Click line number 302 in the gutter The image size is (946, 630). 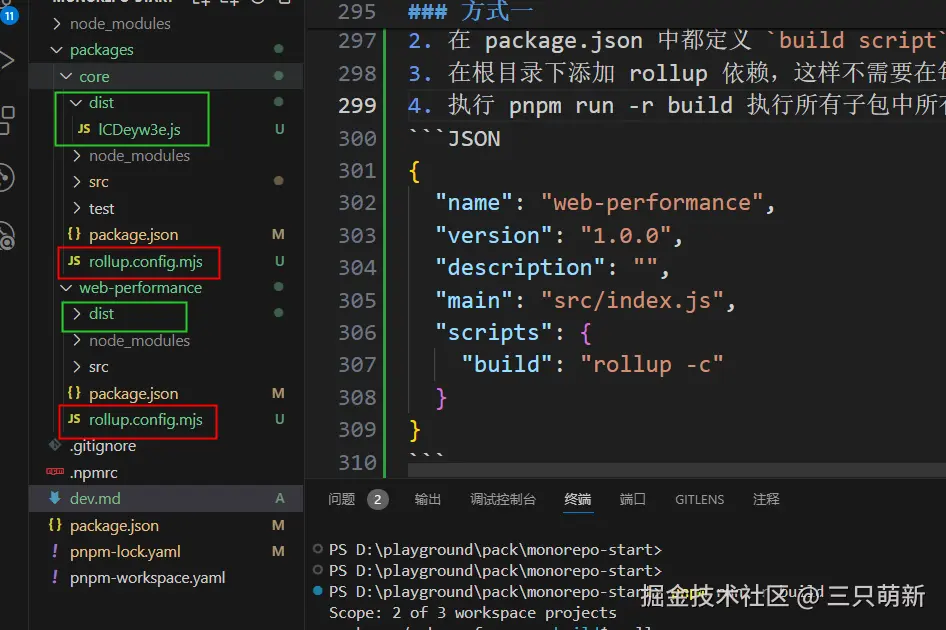pos(357,203)
